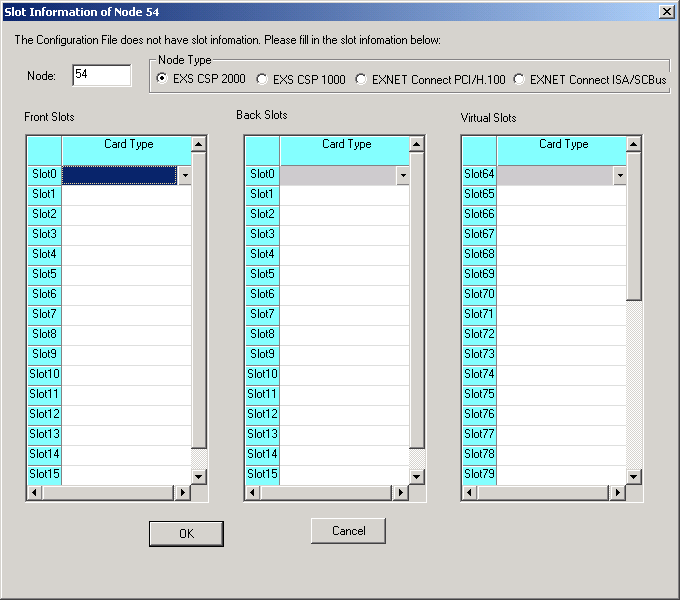Click scroll left arrow under Front Slots
This screenshot has width=680, height=600.
pos(35,493)
